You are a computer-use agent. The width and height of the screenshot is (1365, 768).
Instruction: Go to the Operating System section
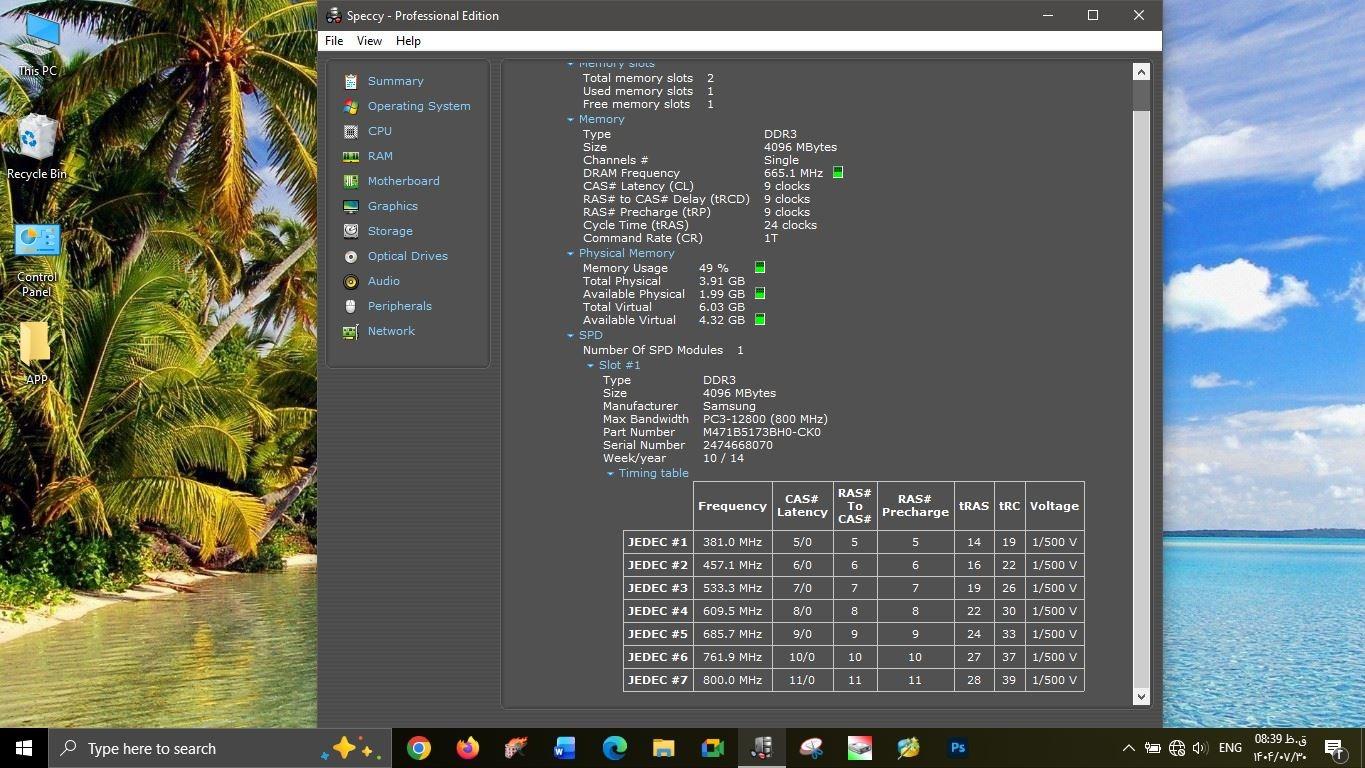tap(418, 106)
